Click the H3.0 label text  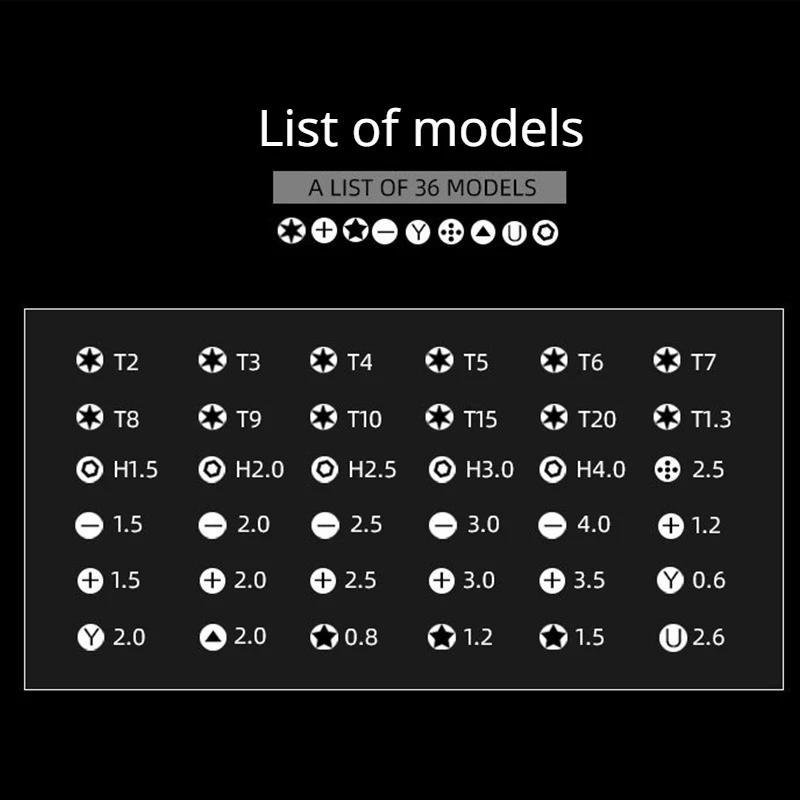[x=489, y=469]
